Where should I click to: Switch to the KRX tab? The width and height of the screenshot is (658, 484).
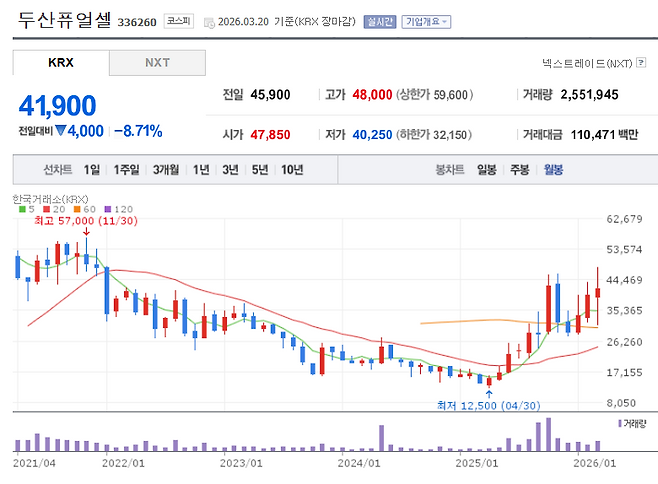pyautogui.click(x=61, y=63)
